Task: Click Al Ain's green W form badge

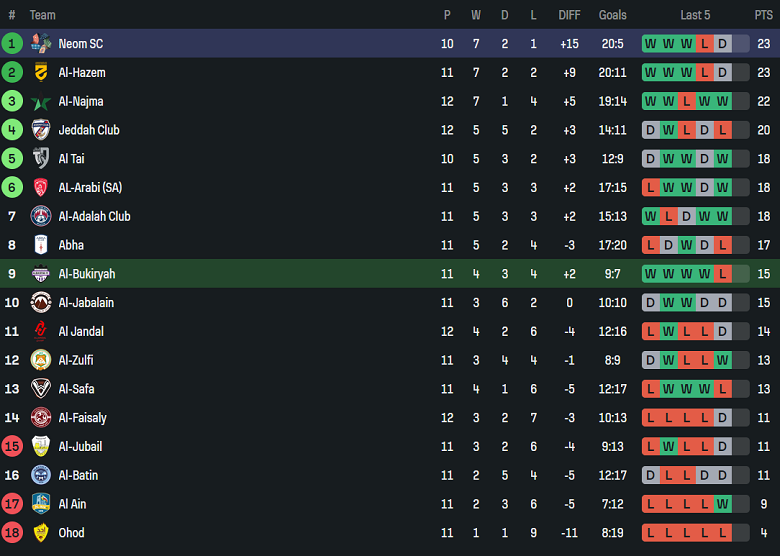Action: pos(723,504)
